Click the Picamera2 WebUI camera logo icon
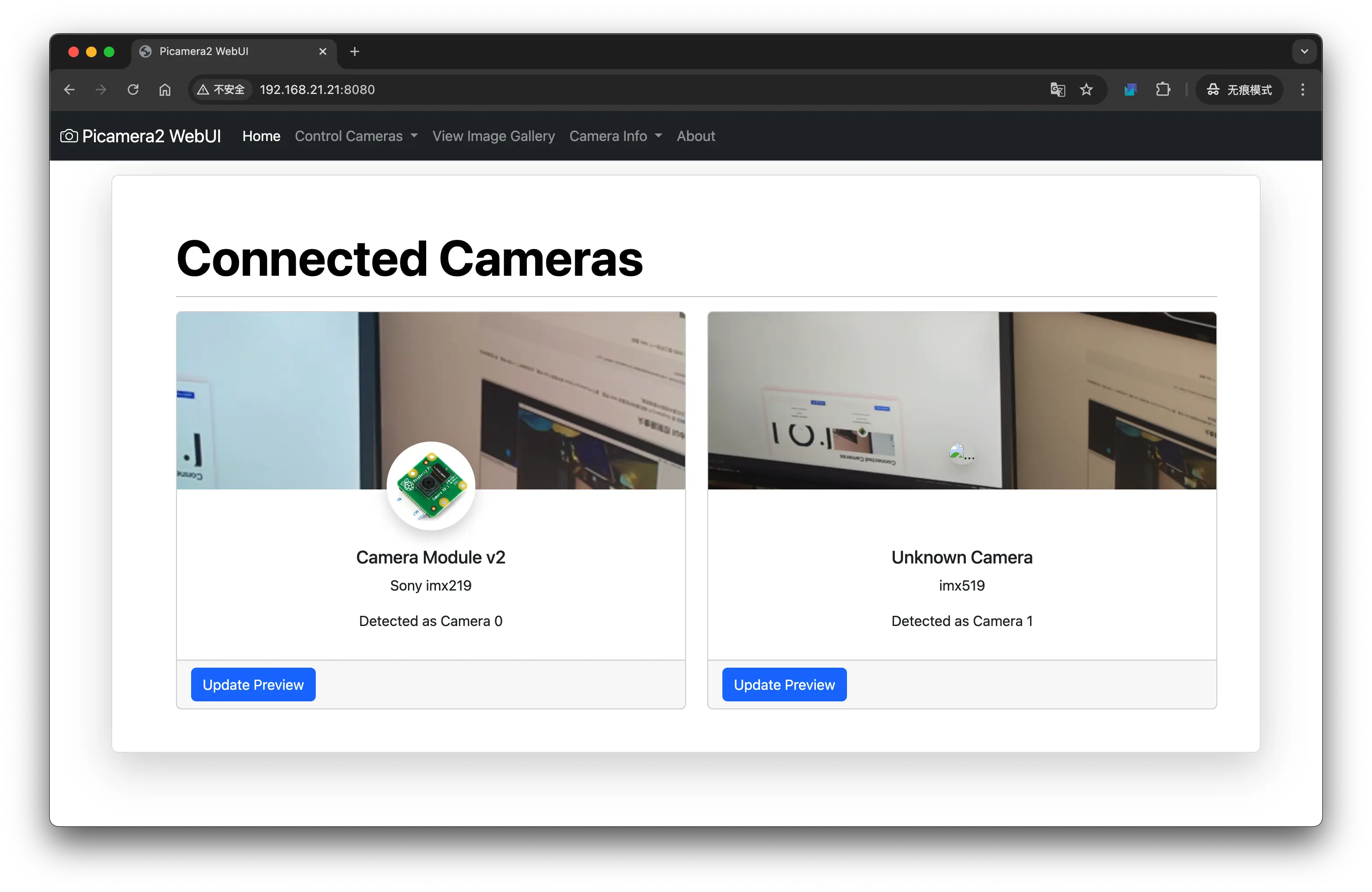This screenshot has height=892, width=1372. point(69,136)
